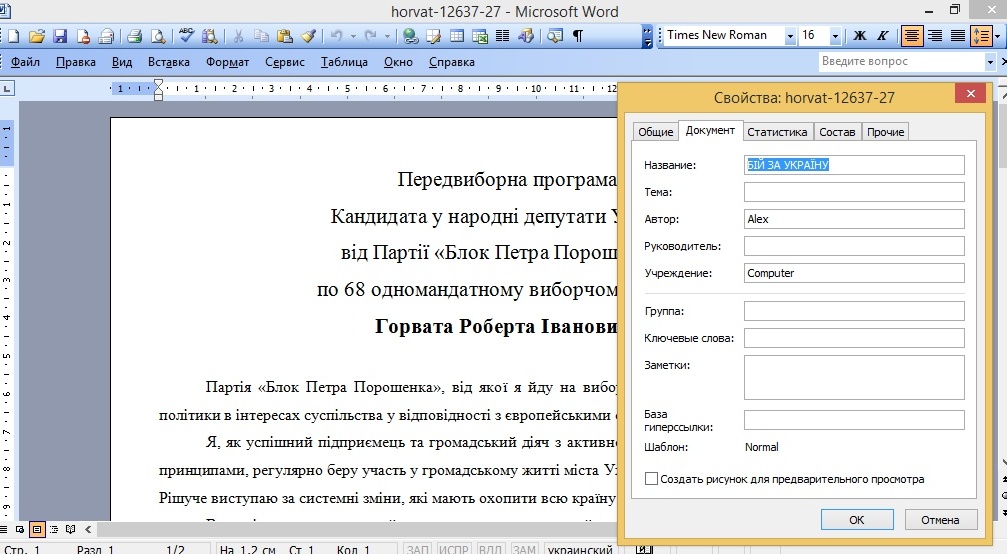This screenshot has width=1007, height=554.
Task: Open the Правка menu
Action: (x=76, y=62)
